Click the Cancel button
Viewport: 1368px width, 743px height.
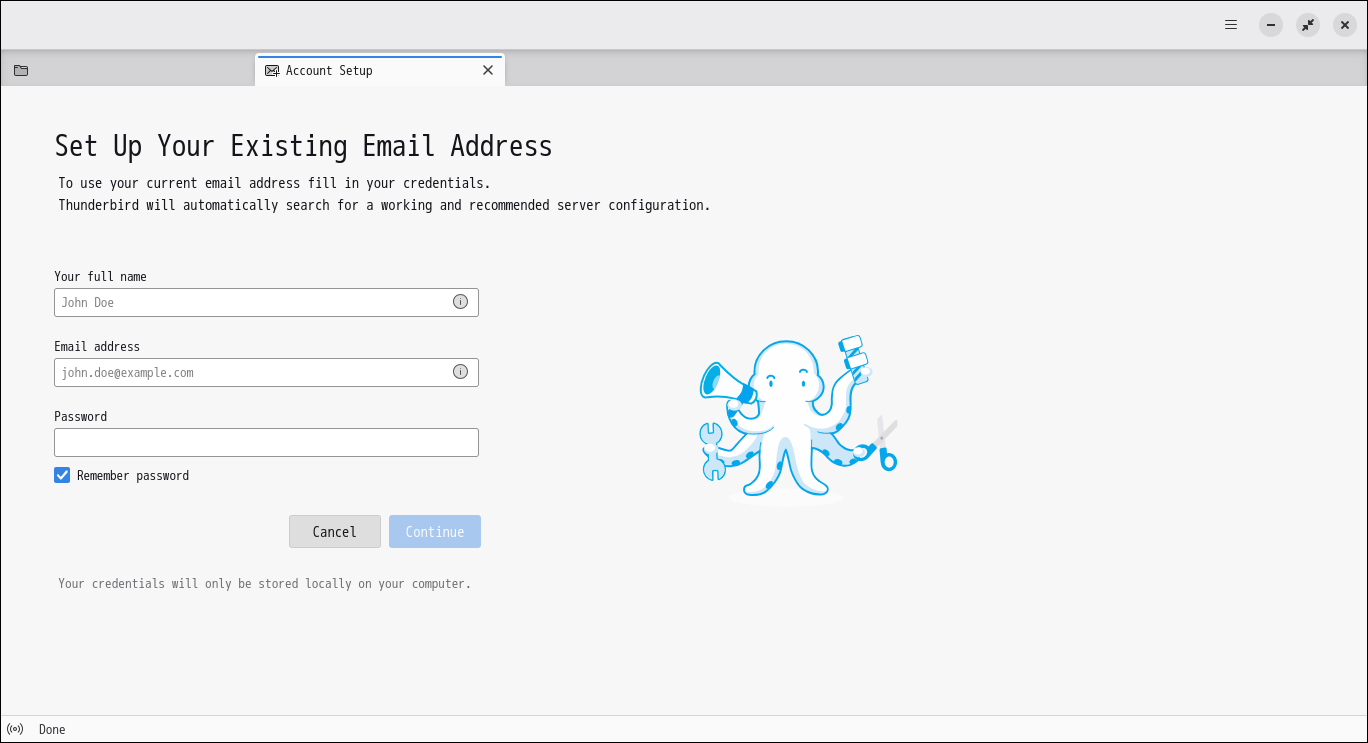pos(335,532)
